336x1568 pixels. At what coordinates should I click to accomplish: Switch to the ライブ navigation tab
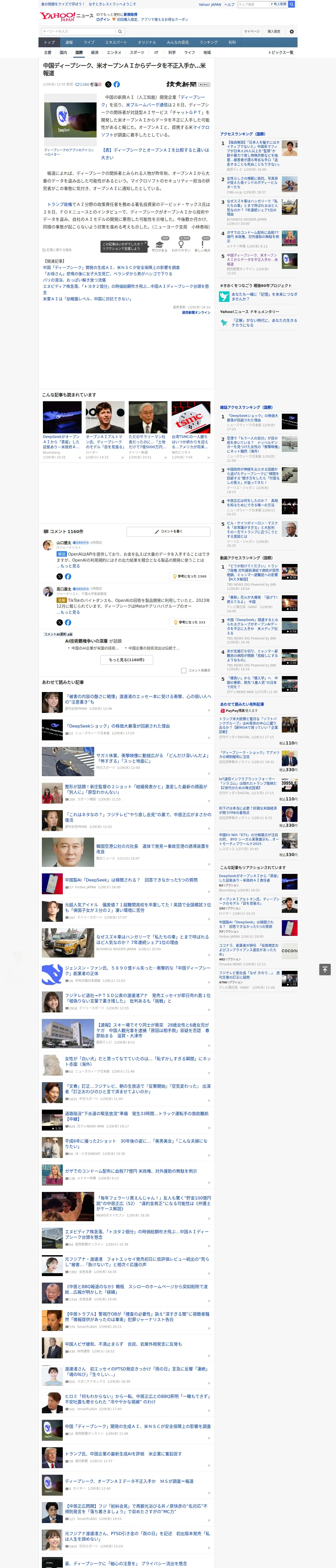click(x=89, y=43)
